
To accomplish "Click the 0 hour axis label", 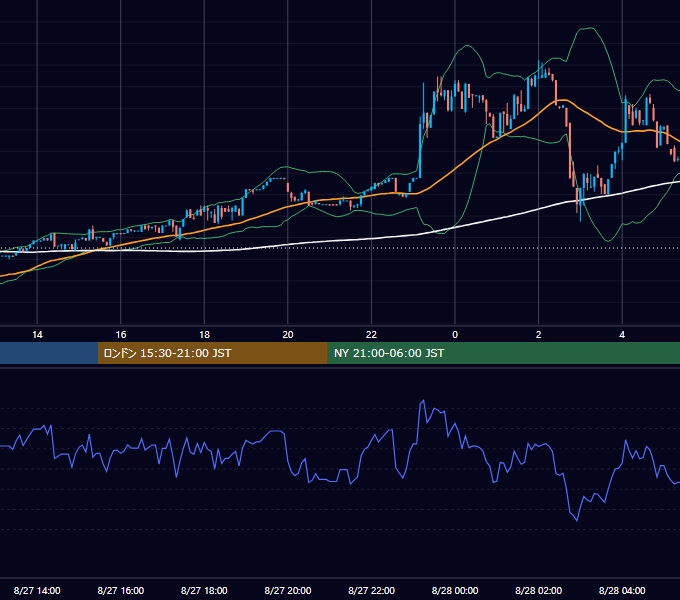I will [455, 335].
